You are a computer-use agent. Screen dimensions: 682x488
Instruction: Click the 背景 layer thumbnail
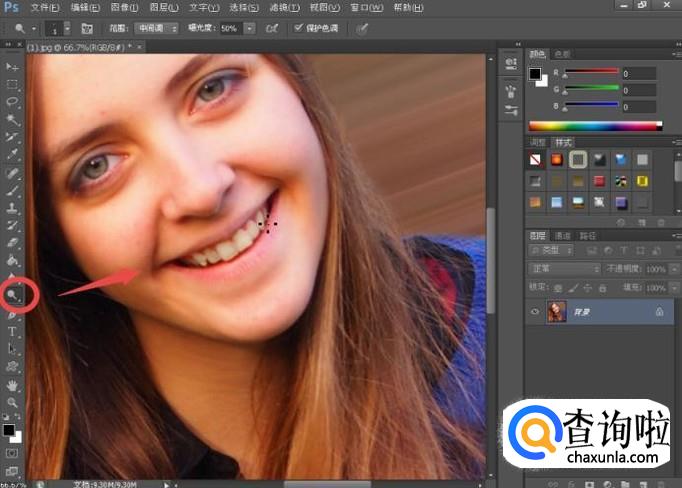click(557, 312)
